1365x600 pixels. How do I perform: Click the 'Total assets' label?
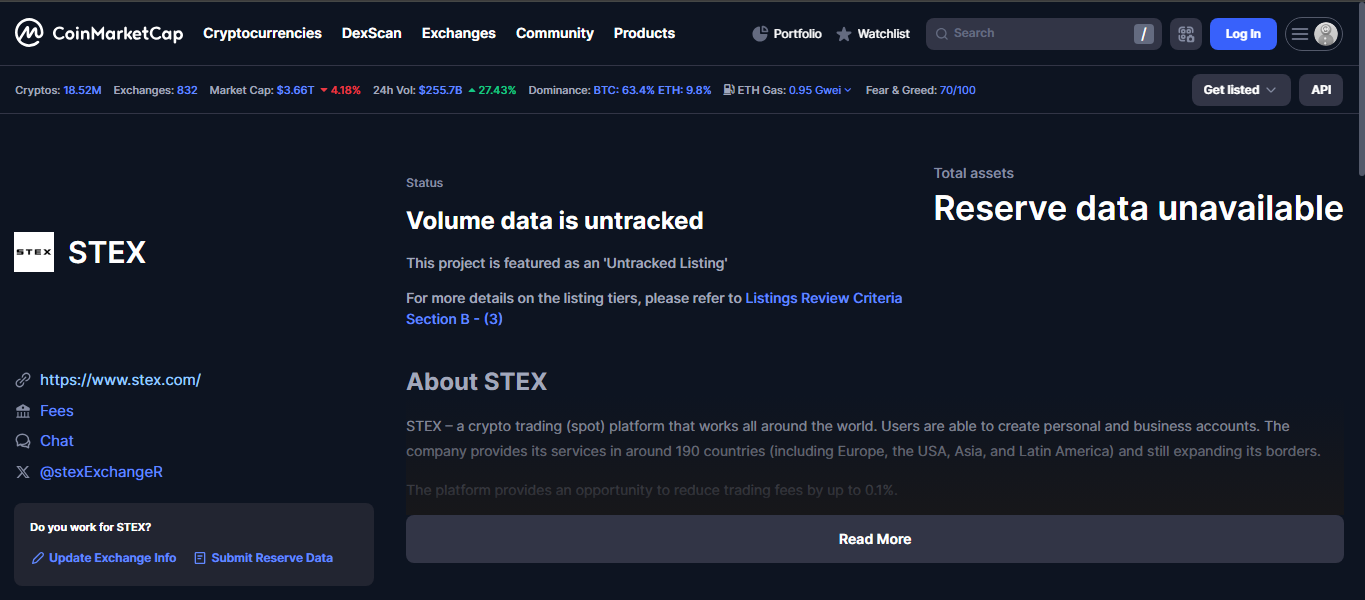click(974, 173)
